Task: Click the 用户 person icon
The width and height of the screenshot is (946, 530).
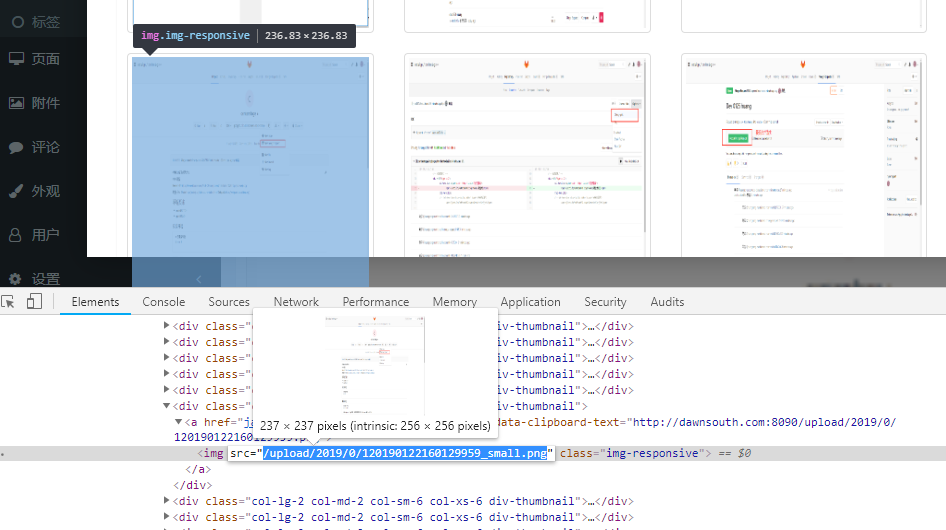Action: click(x=16, y=235)
